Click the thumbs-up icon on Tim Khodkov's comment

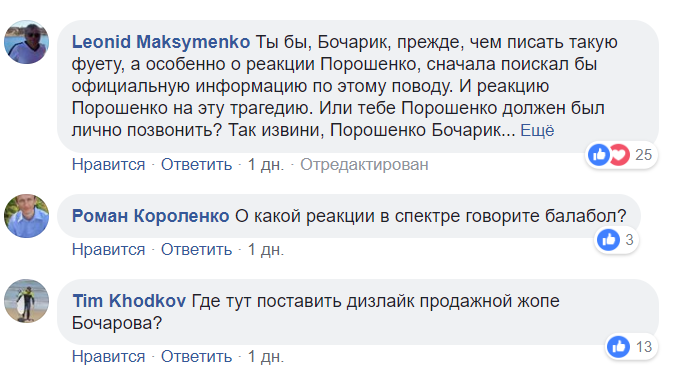pyautogui.click(x=618, y=347)
